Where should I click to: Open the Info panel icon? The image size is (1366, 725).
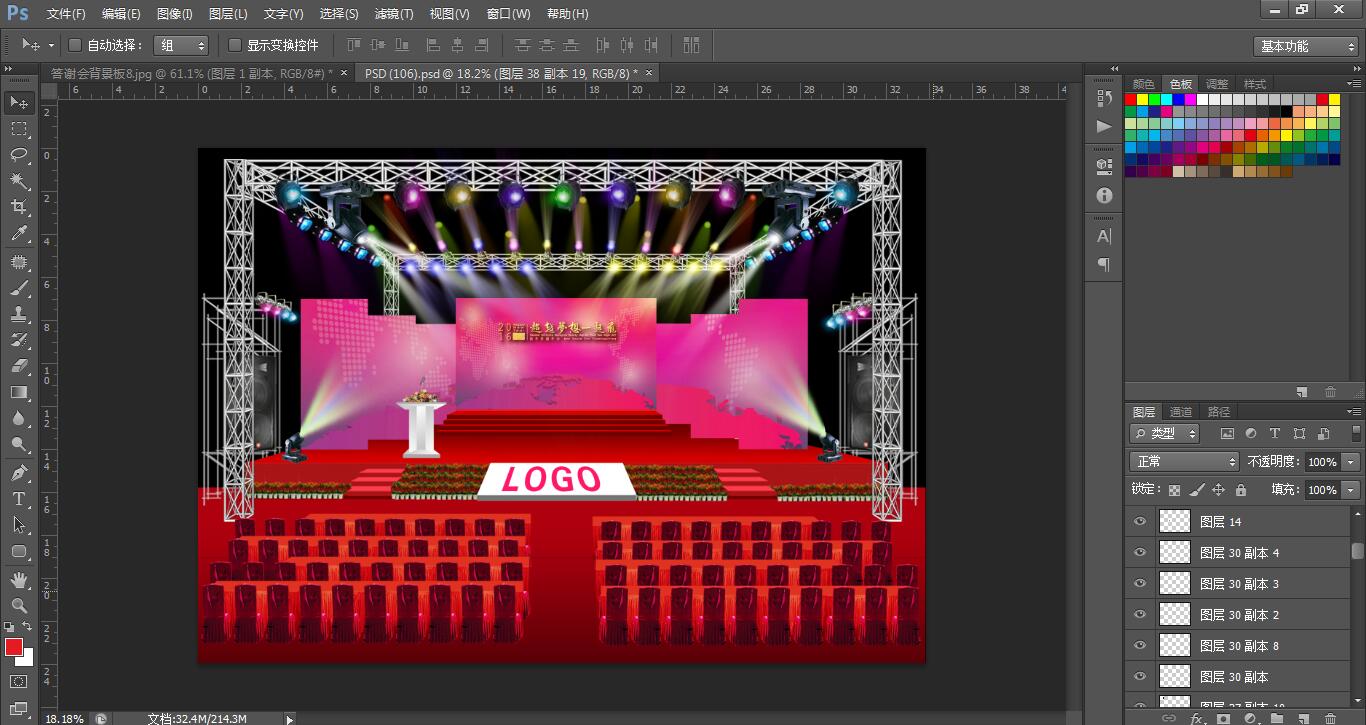[x=1104, y=195]
